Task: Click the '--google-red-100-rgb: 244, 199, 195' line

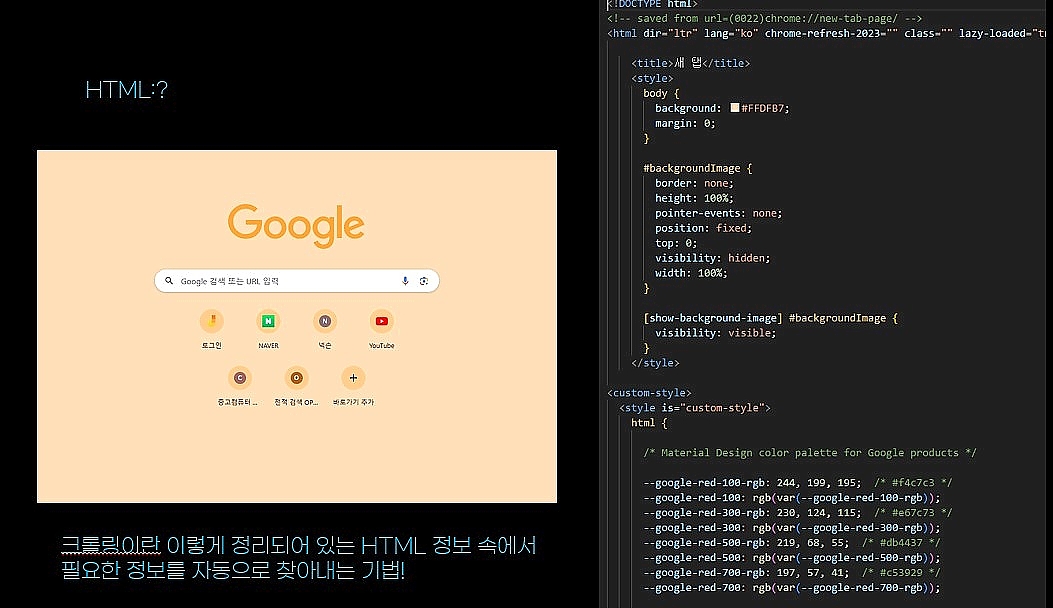Action: click(x=797, y=482)
